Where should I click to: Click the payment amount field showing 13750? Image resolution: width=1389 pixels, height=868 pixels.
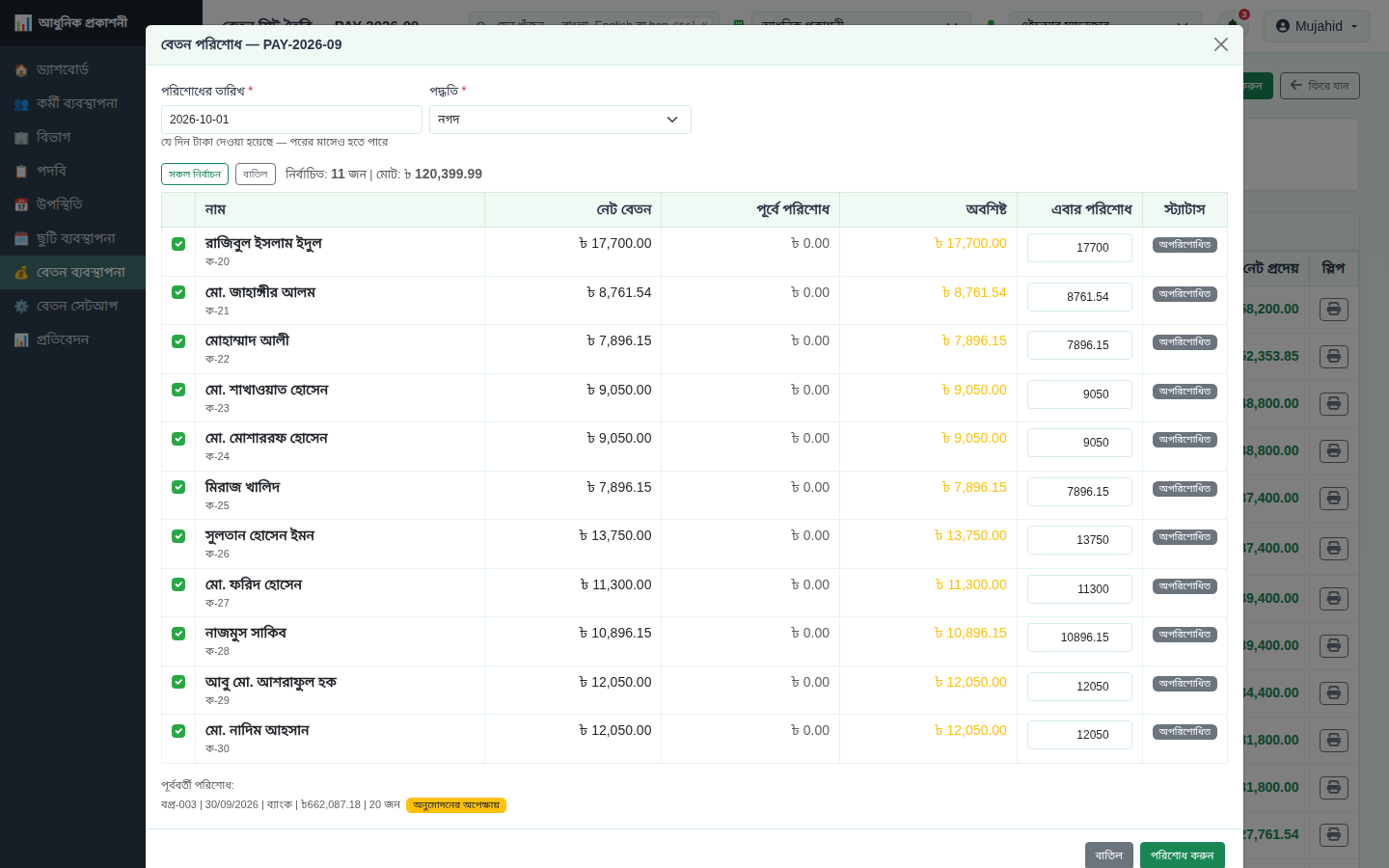[1079, 540]
